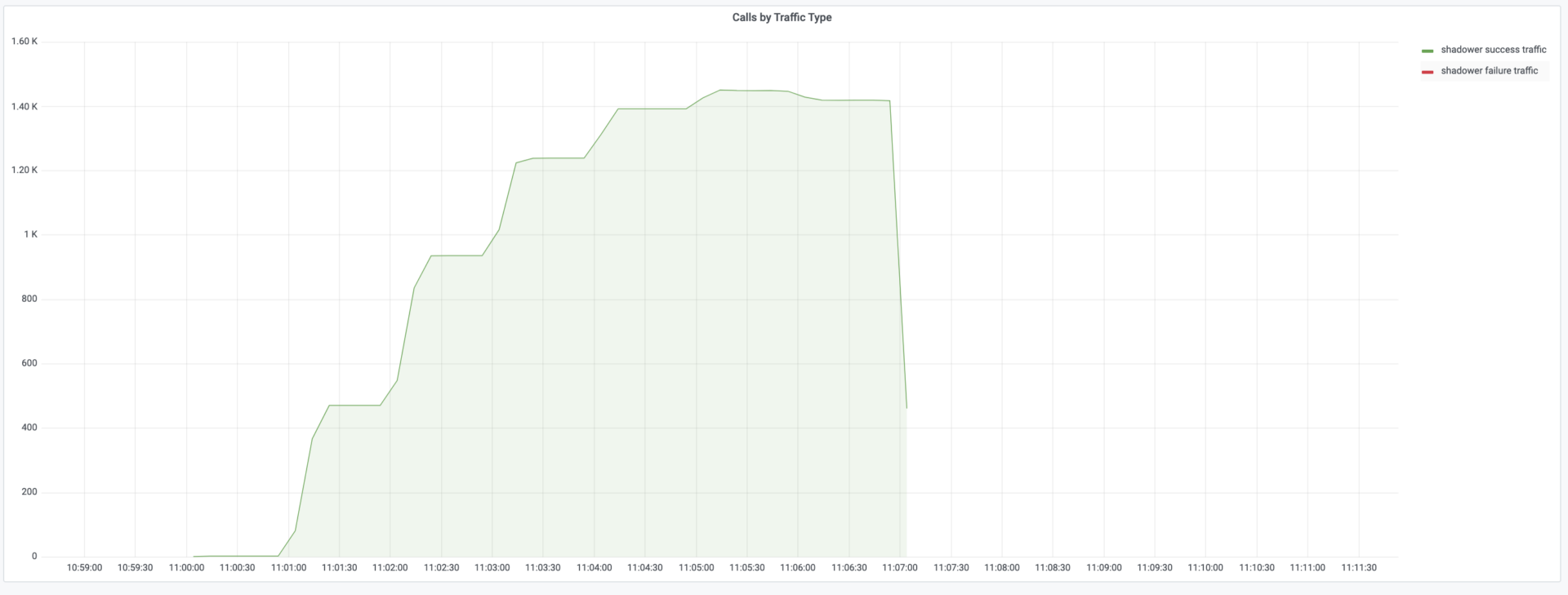
Task: Click the 11:04:30 time axis label
Action: [x=645, y=568]
